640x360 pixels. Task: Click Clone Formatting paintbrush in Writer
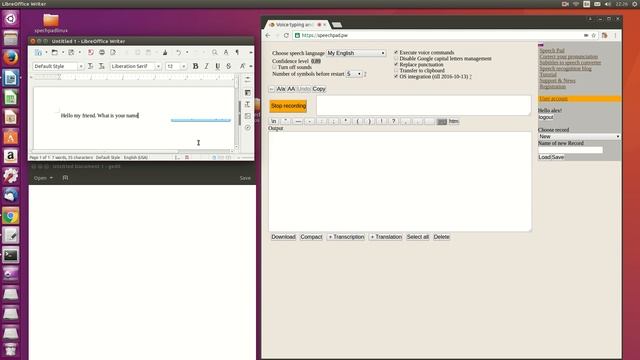[165, 52]
